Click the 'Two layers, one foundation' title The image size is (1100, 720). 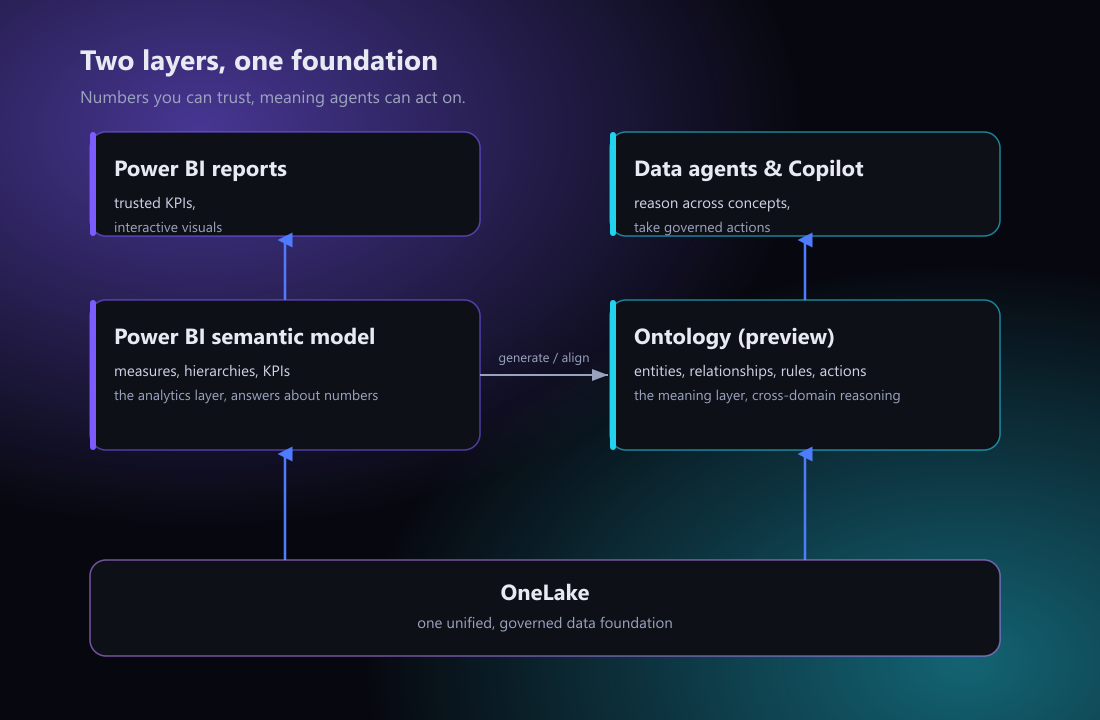pos(259,61)
